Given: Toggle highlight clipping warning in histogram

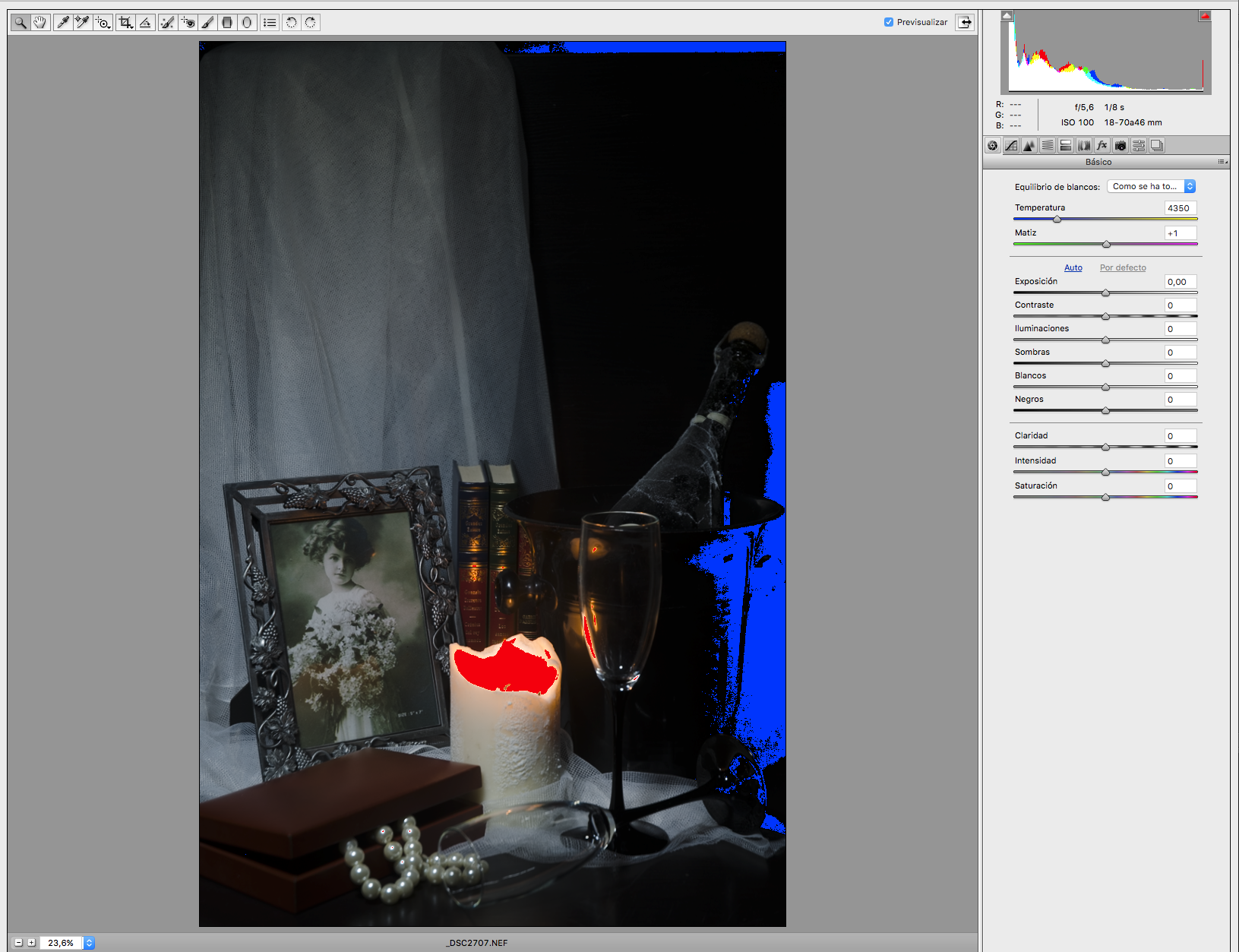Looking at the screenshot, I should (x=1205, y=15).
